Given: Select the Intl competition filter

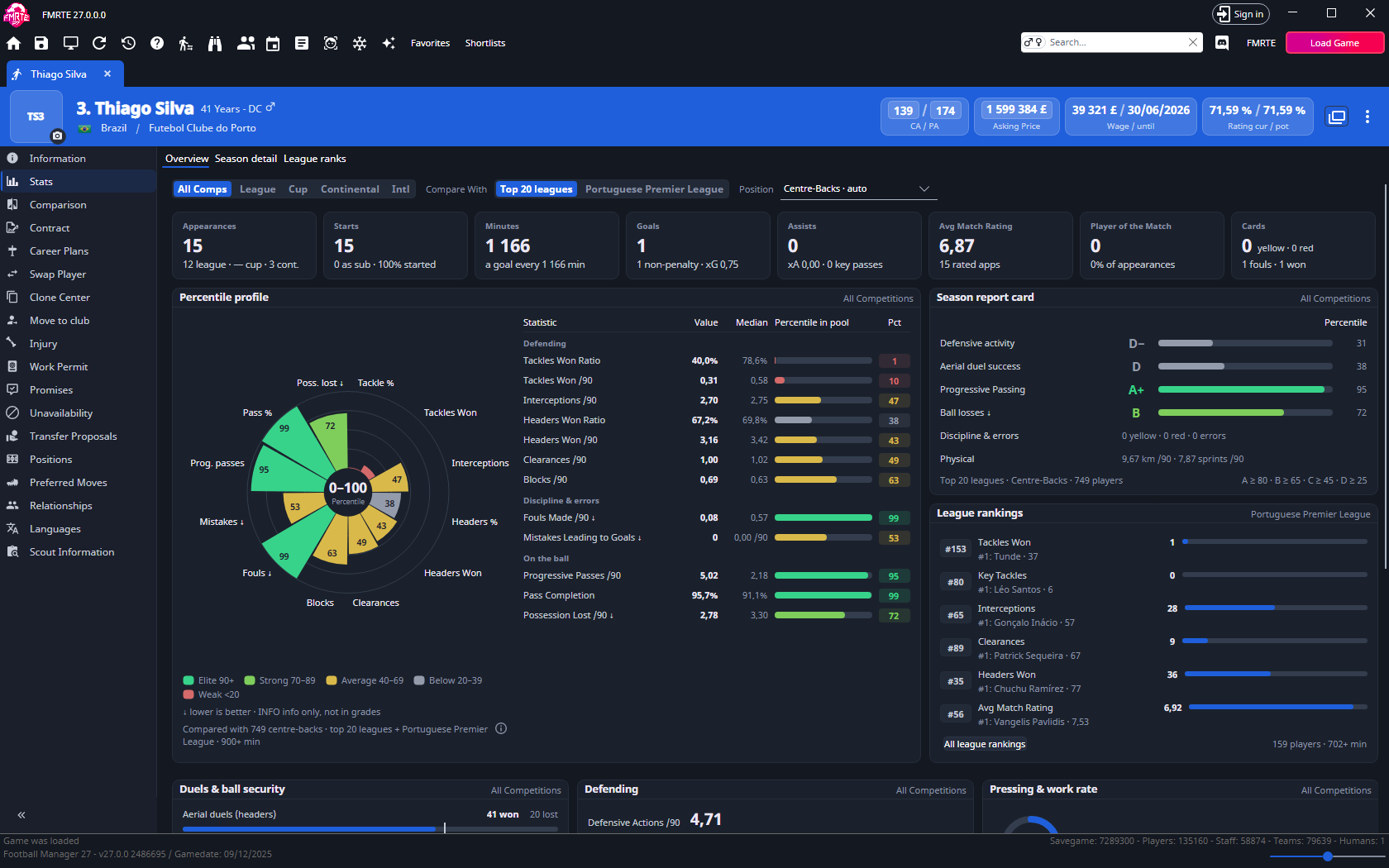Looking at the screenshot, I should click(400, 189).
